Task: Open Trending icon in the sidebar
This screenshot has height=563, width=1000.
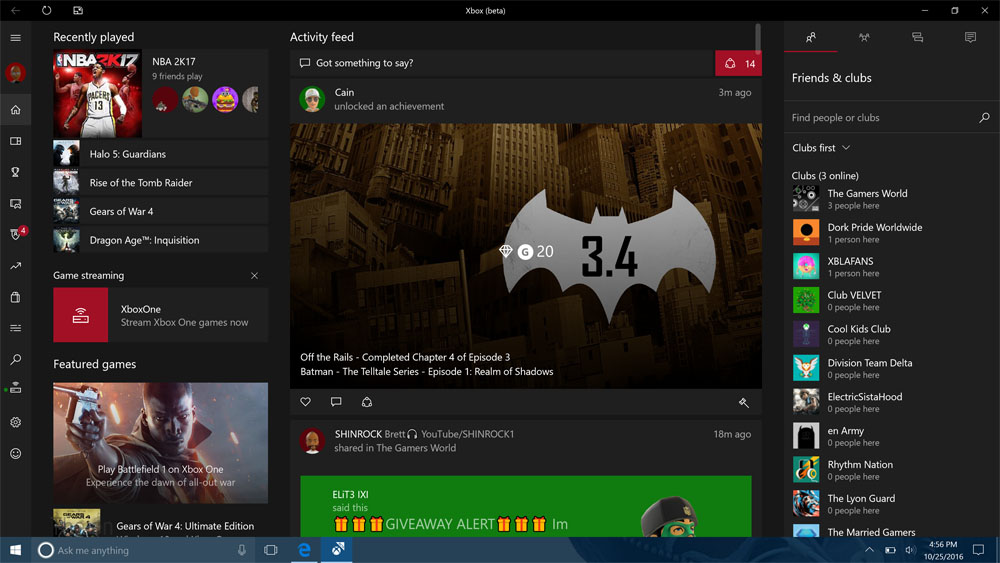Action: click(x=15, y=266)
